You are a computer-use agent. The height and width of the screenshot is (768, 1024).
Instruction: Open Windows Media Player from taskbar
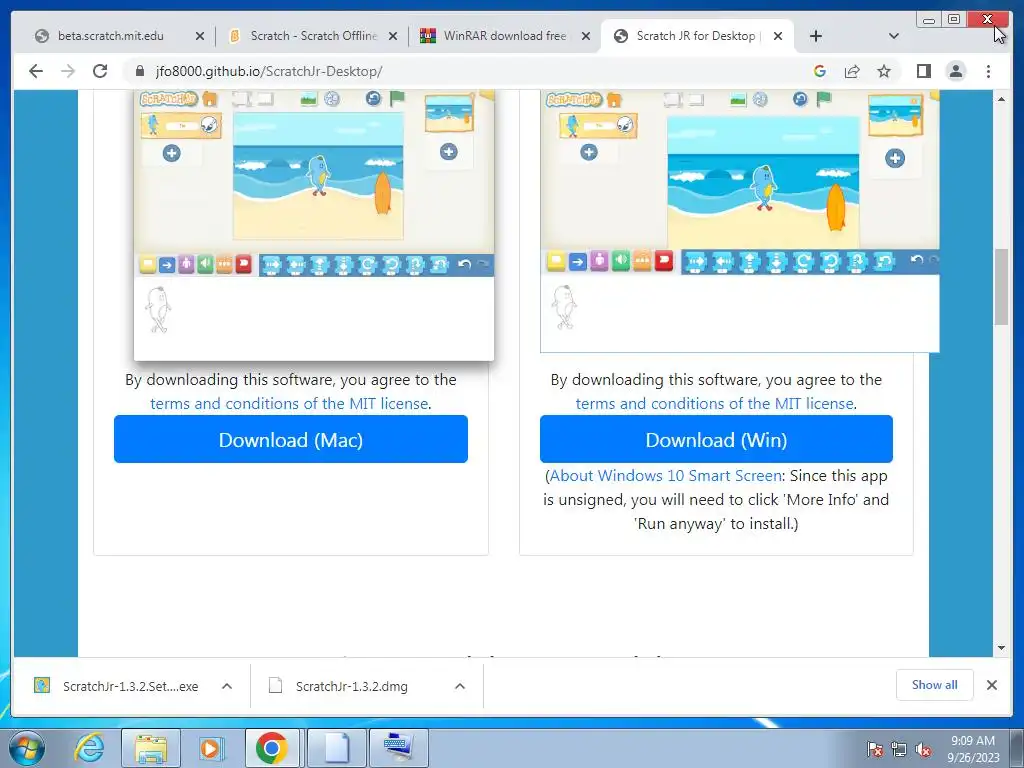[x=210, y=748]
